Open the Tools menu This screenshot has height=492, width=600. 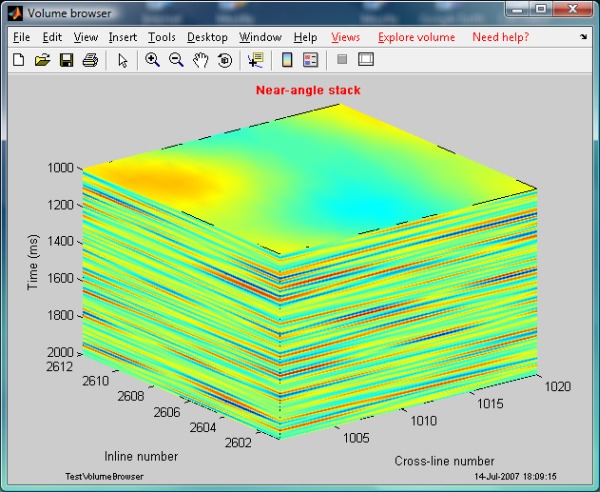[161, 37]
